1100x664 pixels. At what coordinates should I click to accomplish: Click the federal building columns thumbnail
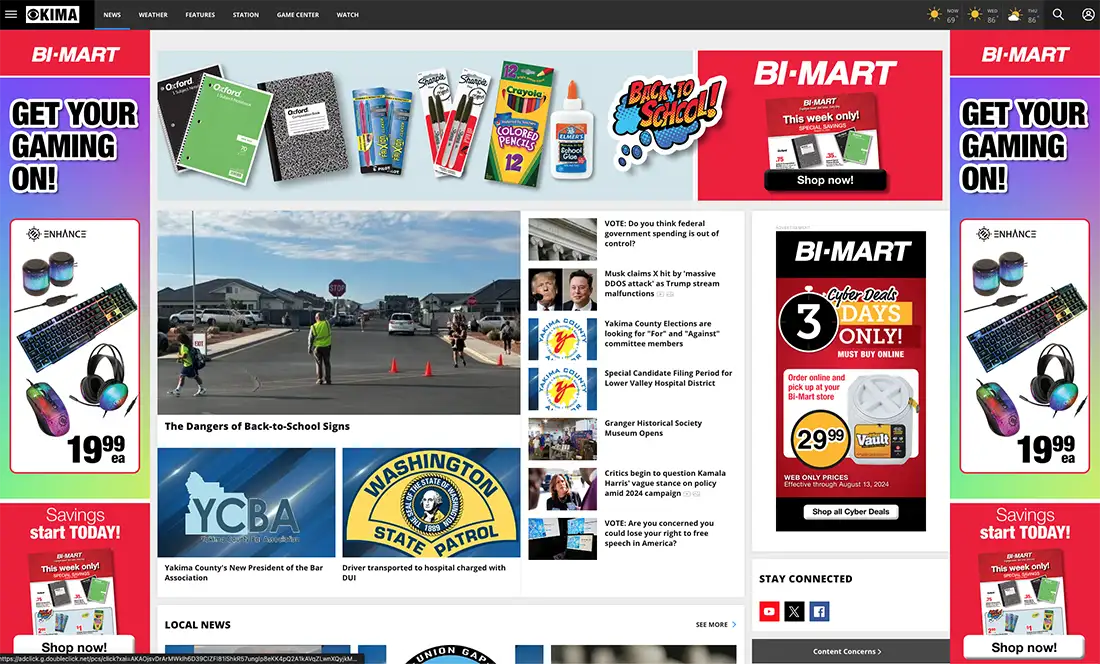pyautogui.click(x=563, y=240)
